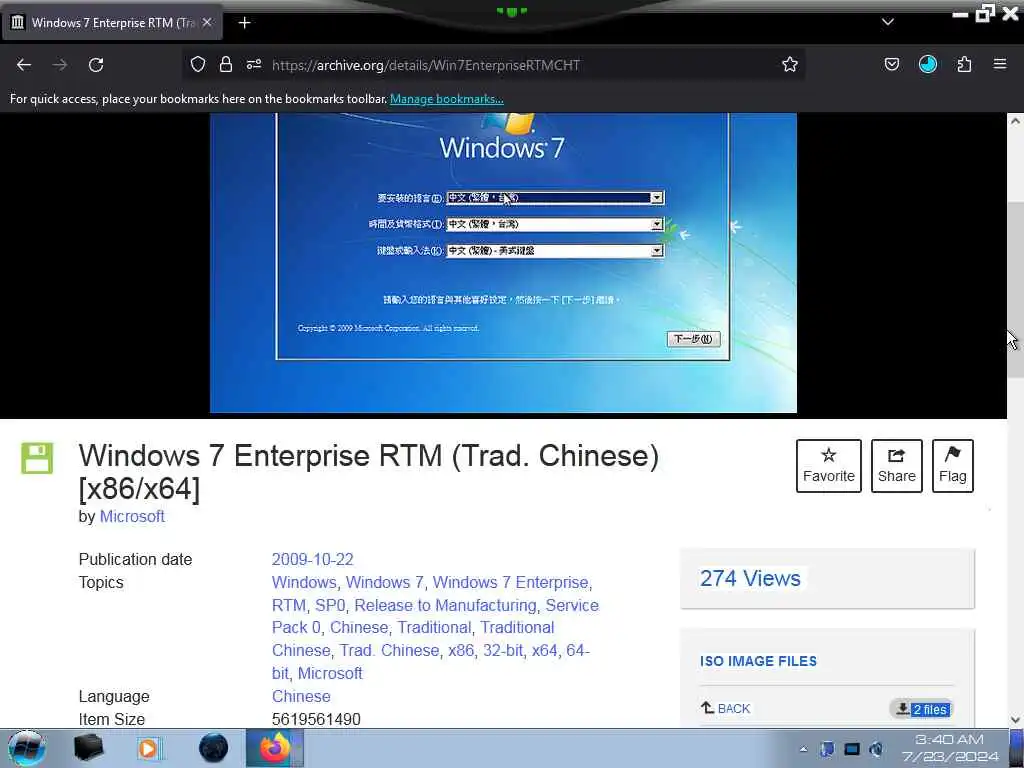Open the Extensions puzzle icon
Screen dimensions: 1024x768
[964, 64]
